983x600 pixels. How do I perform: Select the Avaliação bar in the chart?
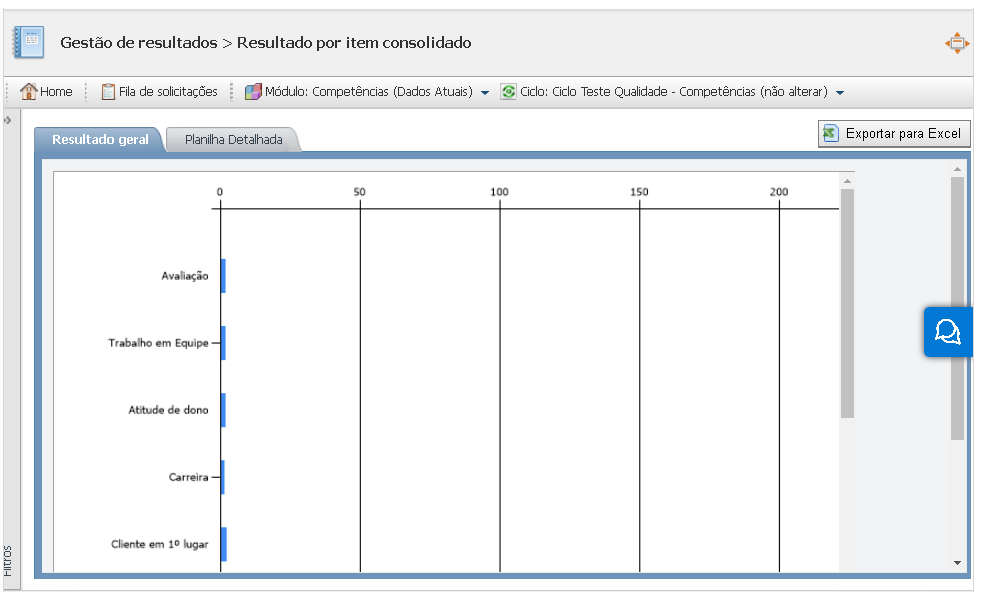click(223, 276)
